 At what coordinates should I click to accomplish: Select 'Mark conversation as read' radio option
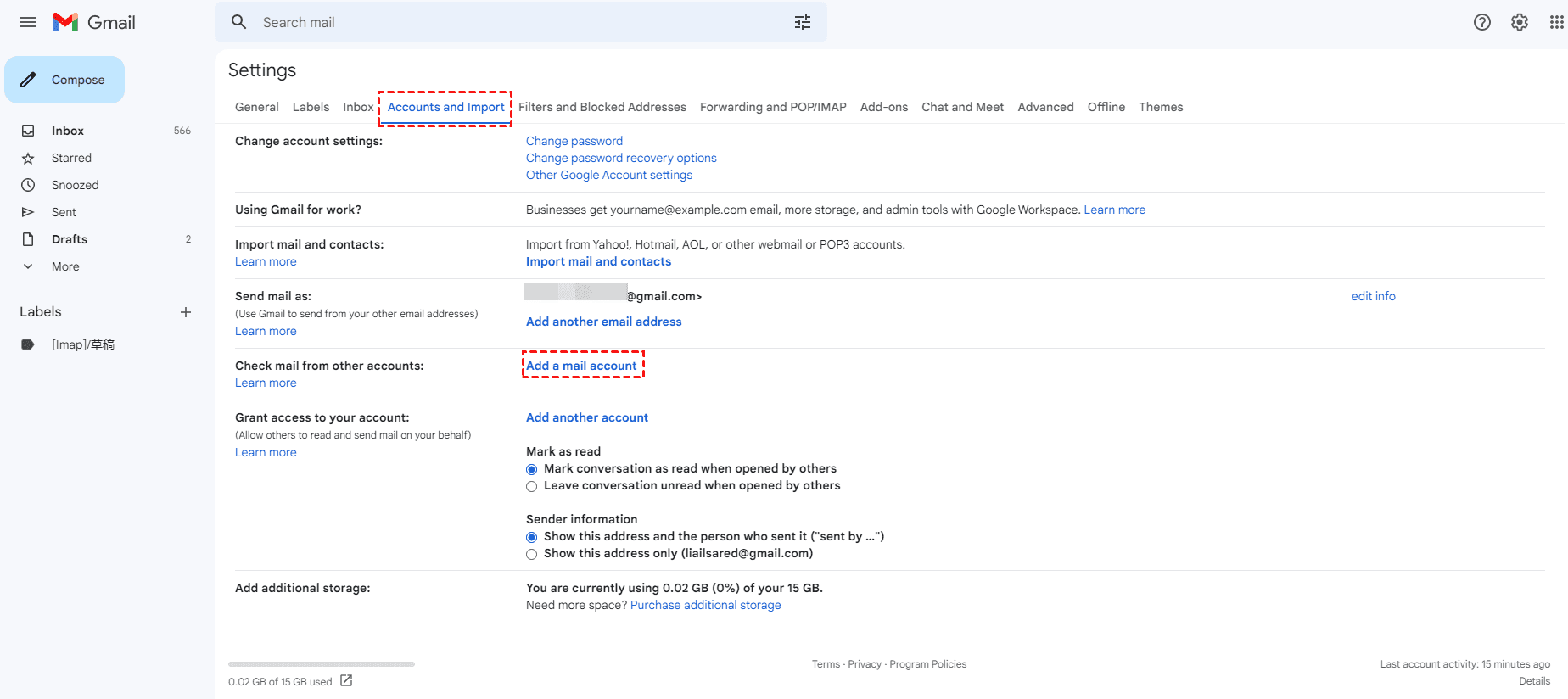click(x=532, y=469)
